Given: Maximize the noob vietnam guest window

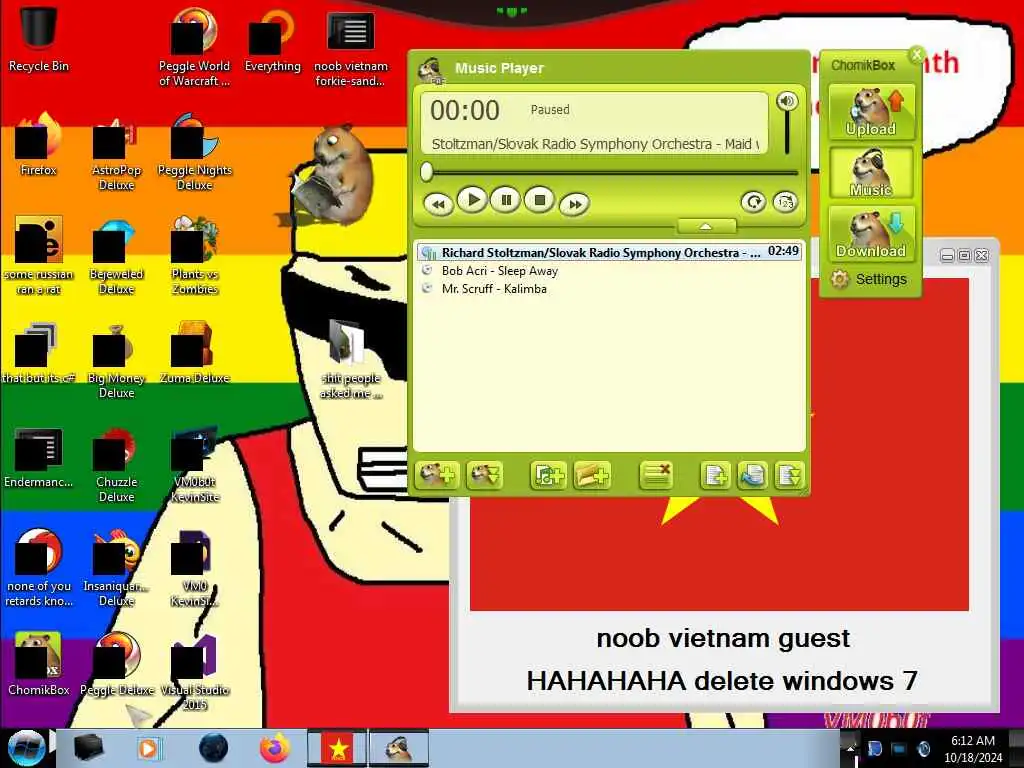Looking at the screenshot, I should pos(965,255).
